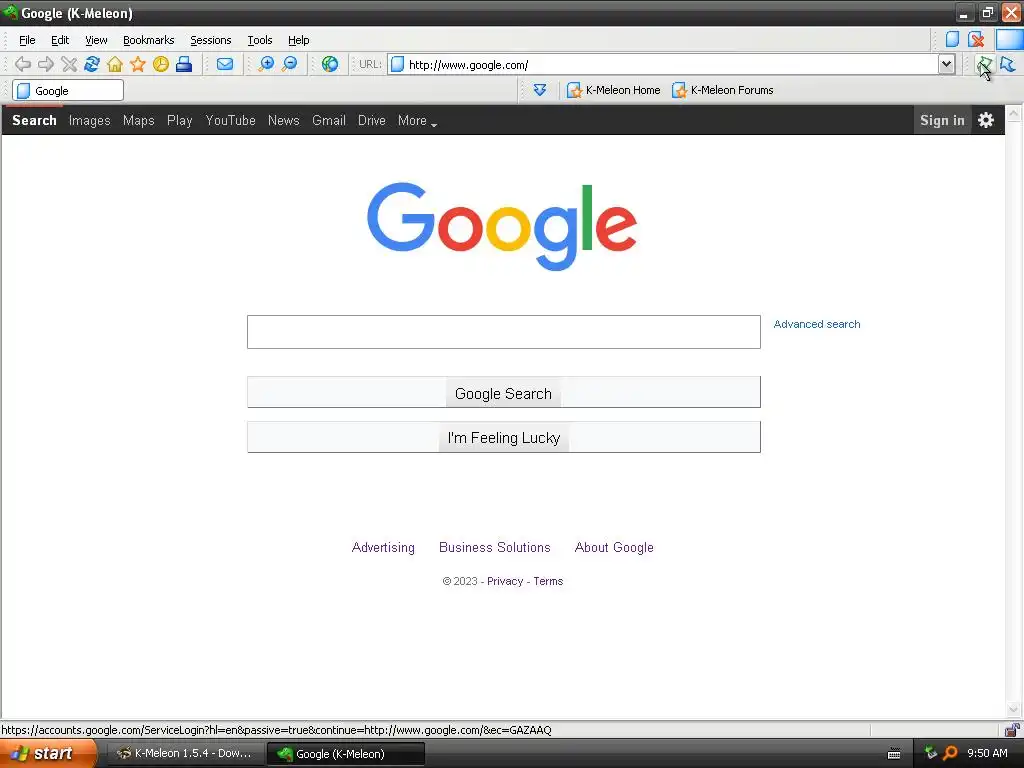Screen dimensions: 1024x768
Task: Click the scrollbar up arrow
Action: 1014,114
